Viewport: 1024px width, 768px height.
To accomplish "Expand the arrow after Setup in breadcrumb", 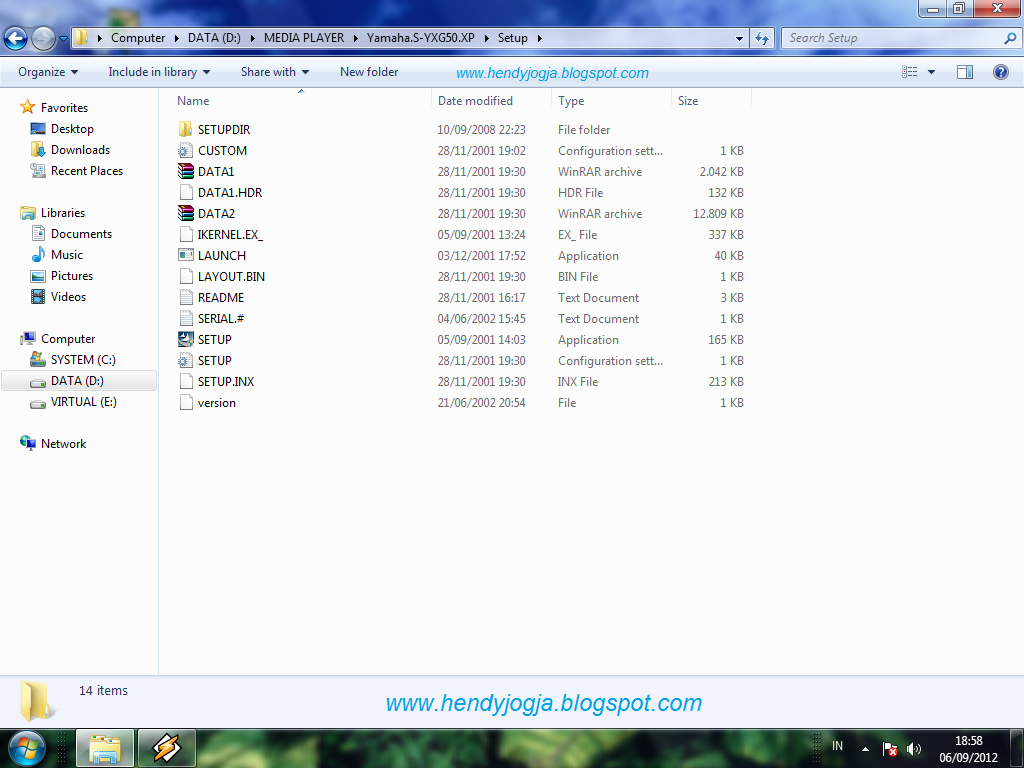I will (539, 39).
